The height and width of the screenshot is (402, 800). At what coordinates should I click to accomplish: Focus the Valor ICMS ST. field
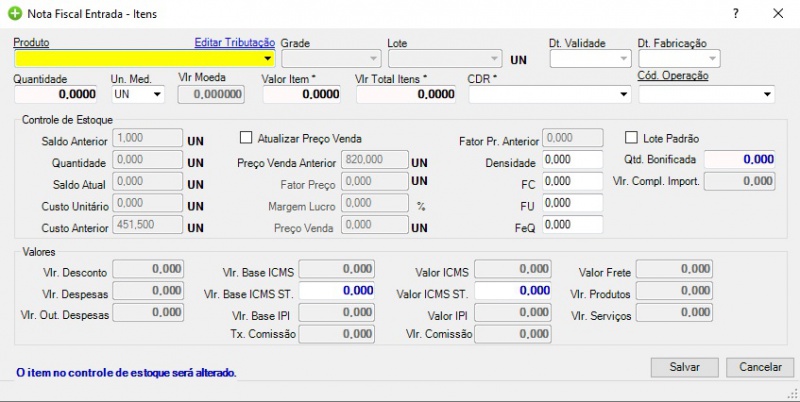(512, 291)
